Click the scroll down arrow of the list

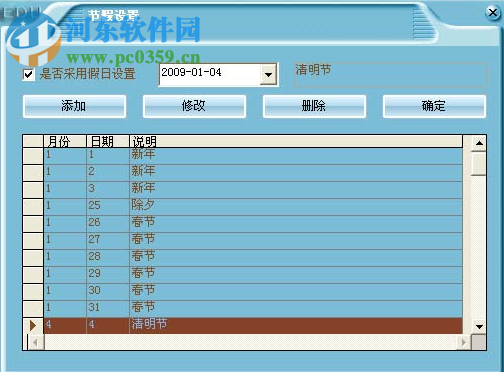[x=479, y=327]
